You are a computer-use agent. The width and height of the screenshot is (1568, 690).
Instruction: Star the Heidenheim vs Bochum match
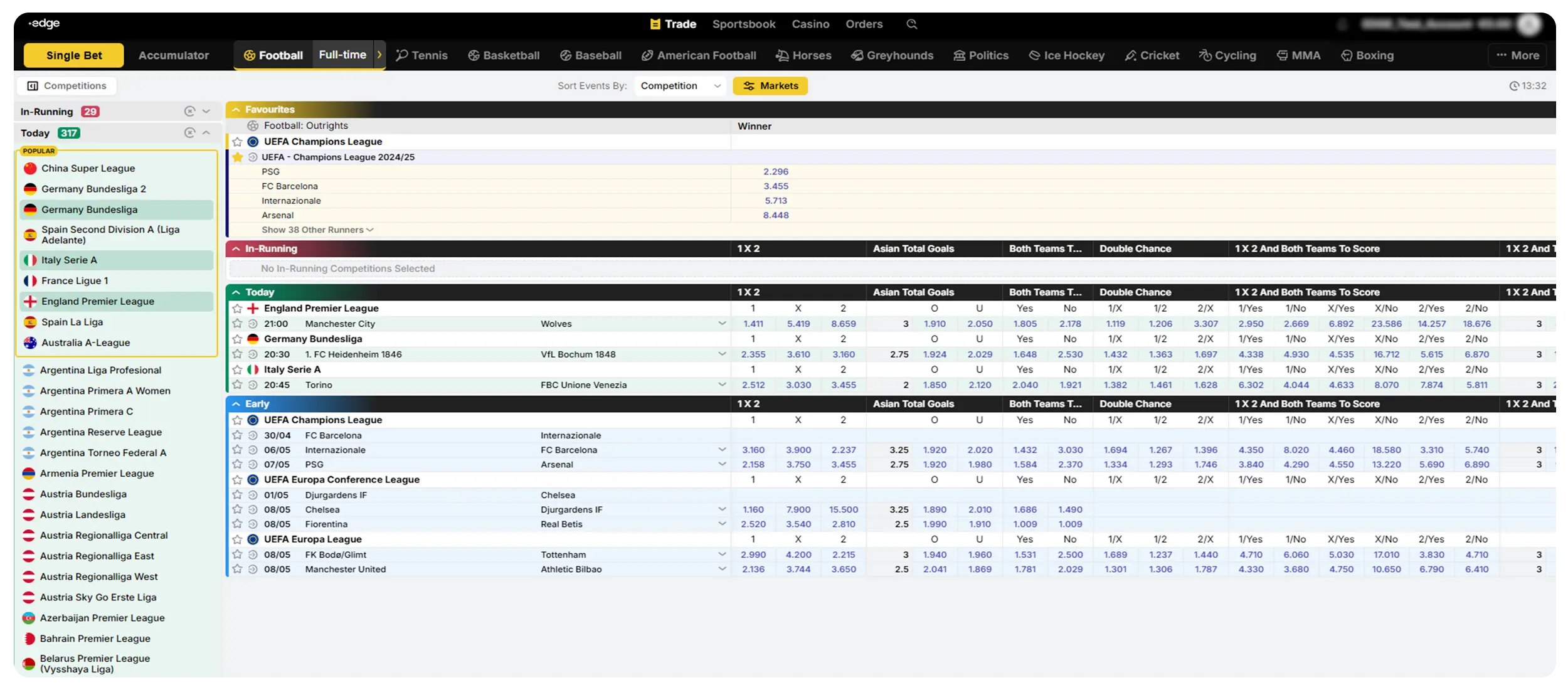237,354
